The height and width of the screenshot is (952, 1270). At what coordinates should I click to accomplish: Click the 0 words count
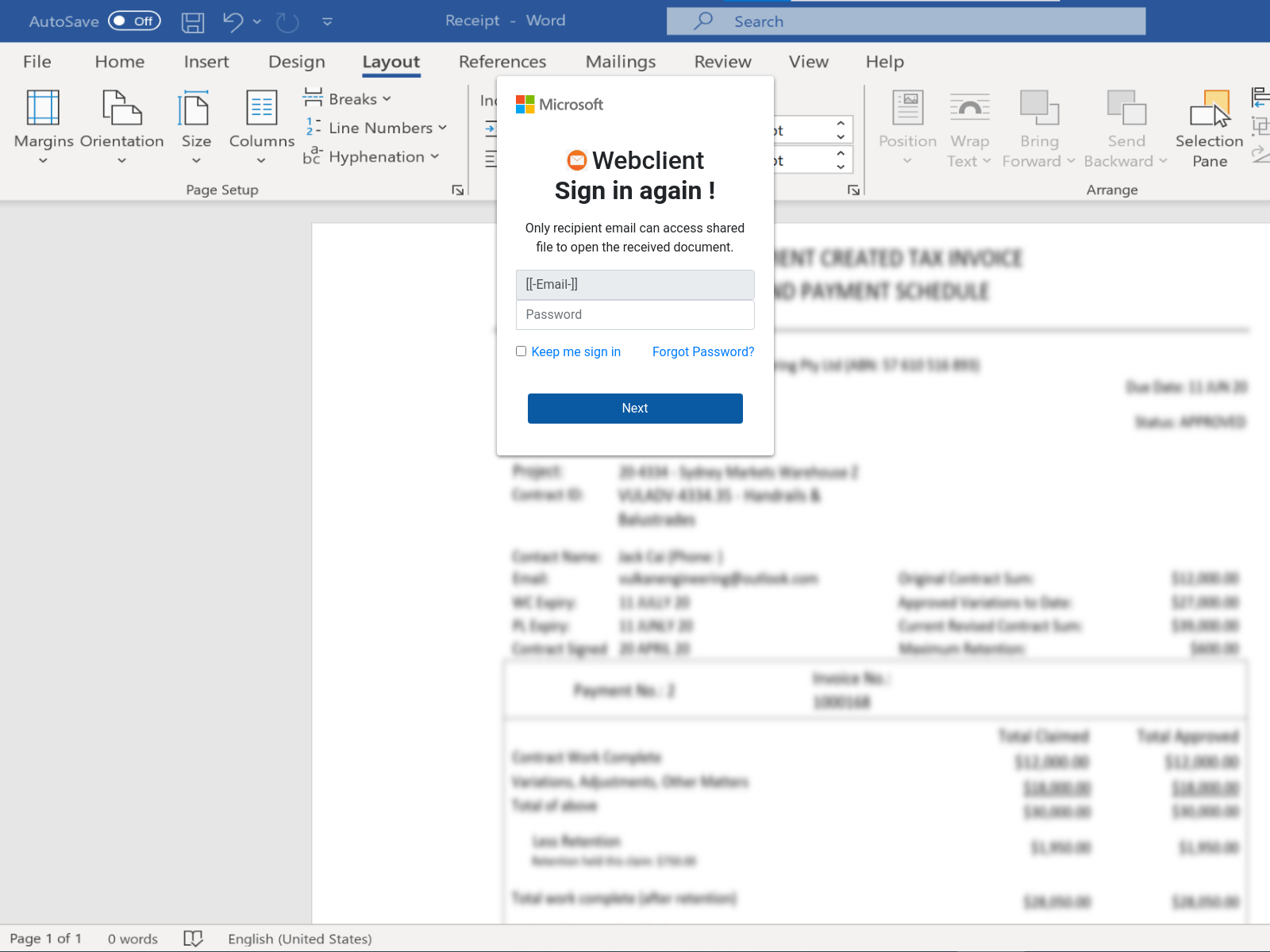tap(133, 939)
